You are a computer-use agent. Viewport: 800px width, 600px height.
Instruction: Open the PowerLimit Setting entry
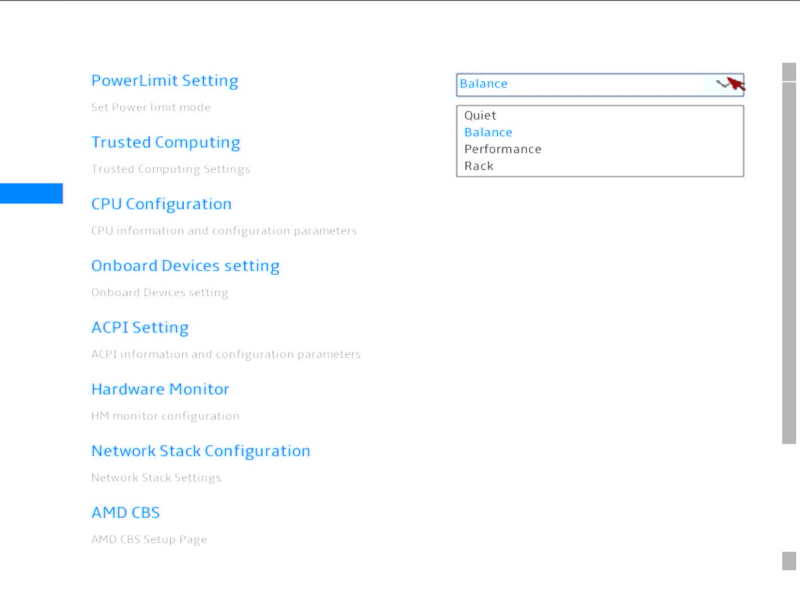pyautogui.click(x=164, y=81)
